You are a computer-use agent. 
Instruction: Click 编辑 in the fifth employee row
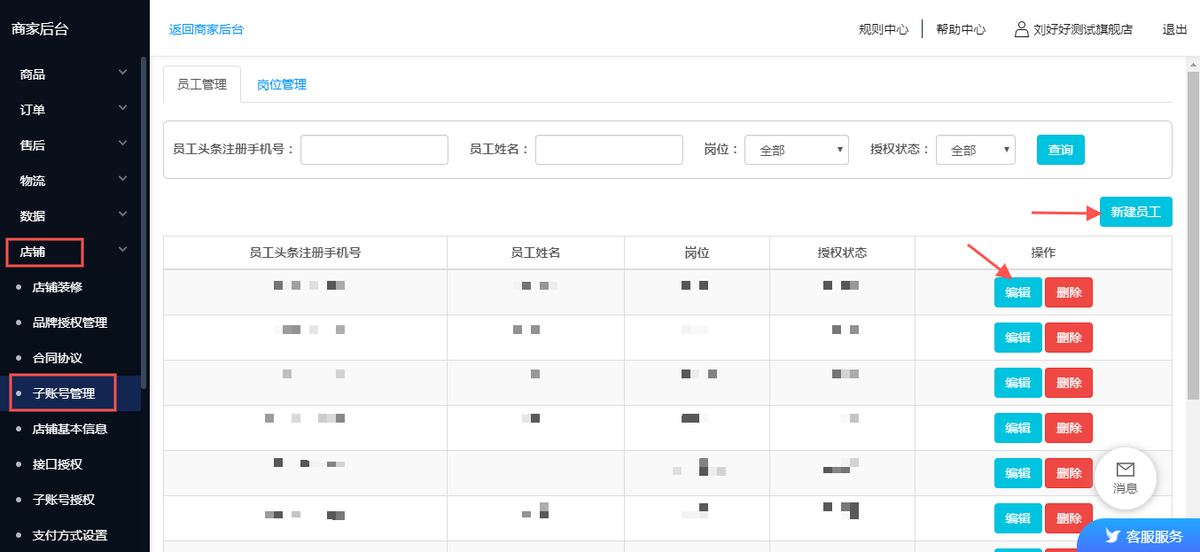(x=1018, y=473)
